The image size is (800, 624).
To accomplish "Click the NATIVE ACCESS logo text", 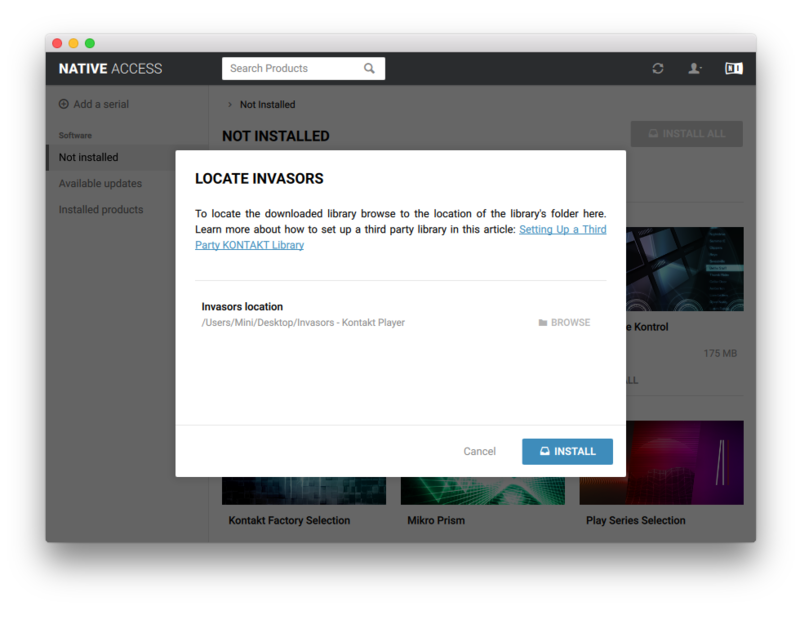I will (110, 68).
